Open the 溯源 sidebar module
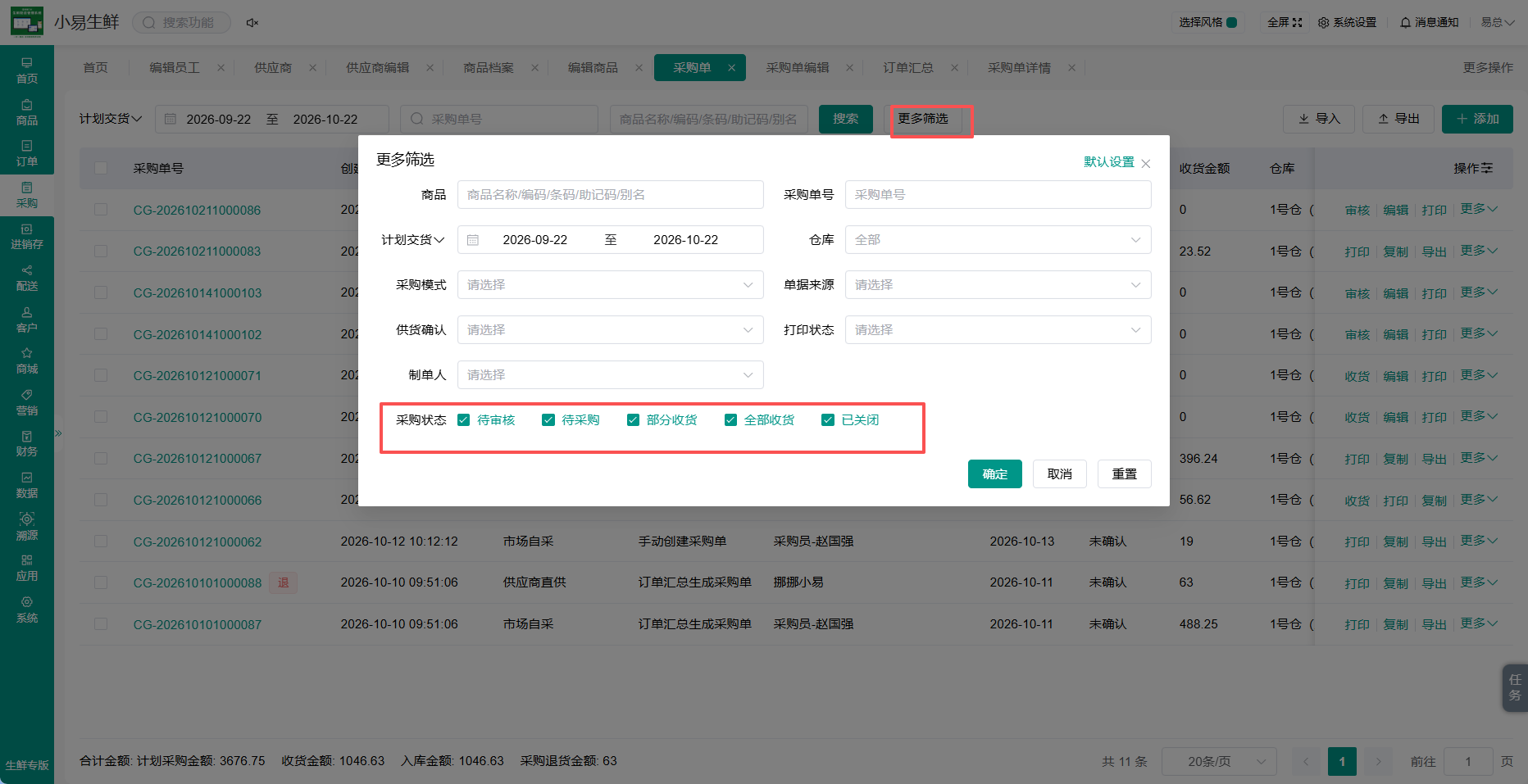 27,528
